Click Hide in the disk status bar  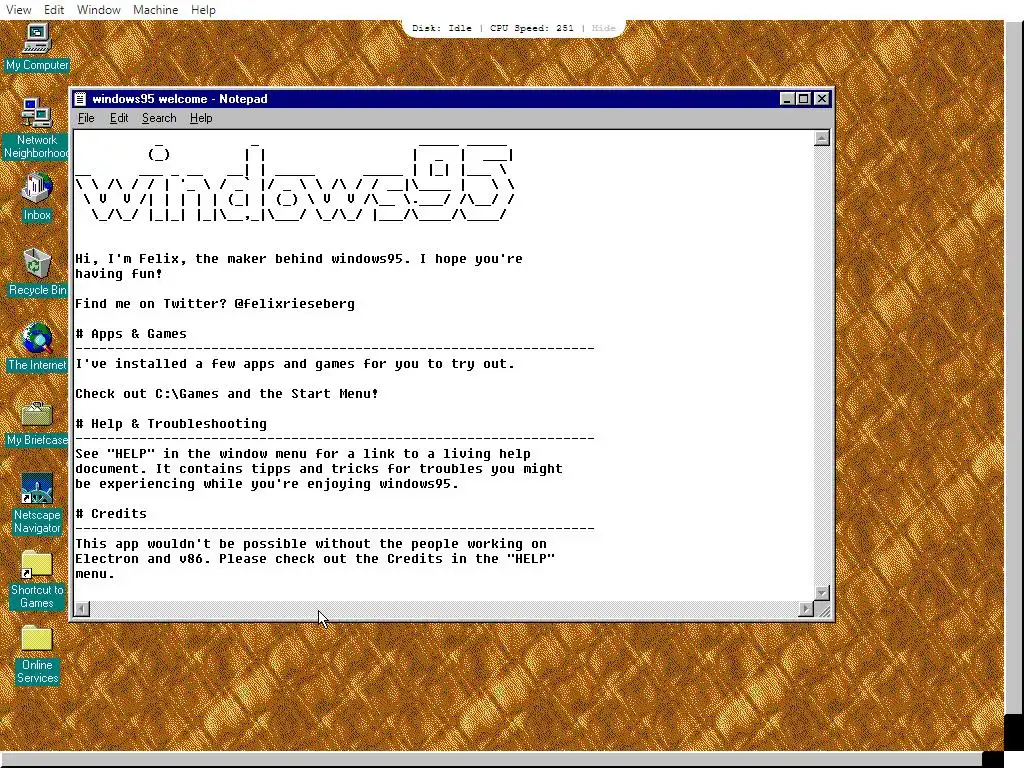[x=603, y=28]
